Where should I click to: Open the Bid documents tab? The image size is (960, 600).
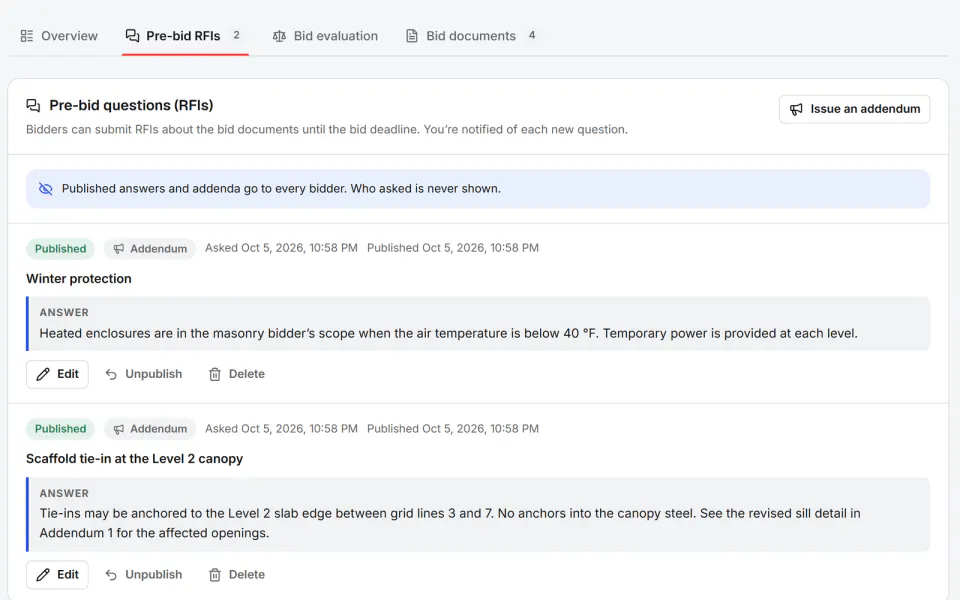pos(472,36)
